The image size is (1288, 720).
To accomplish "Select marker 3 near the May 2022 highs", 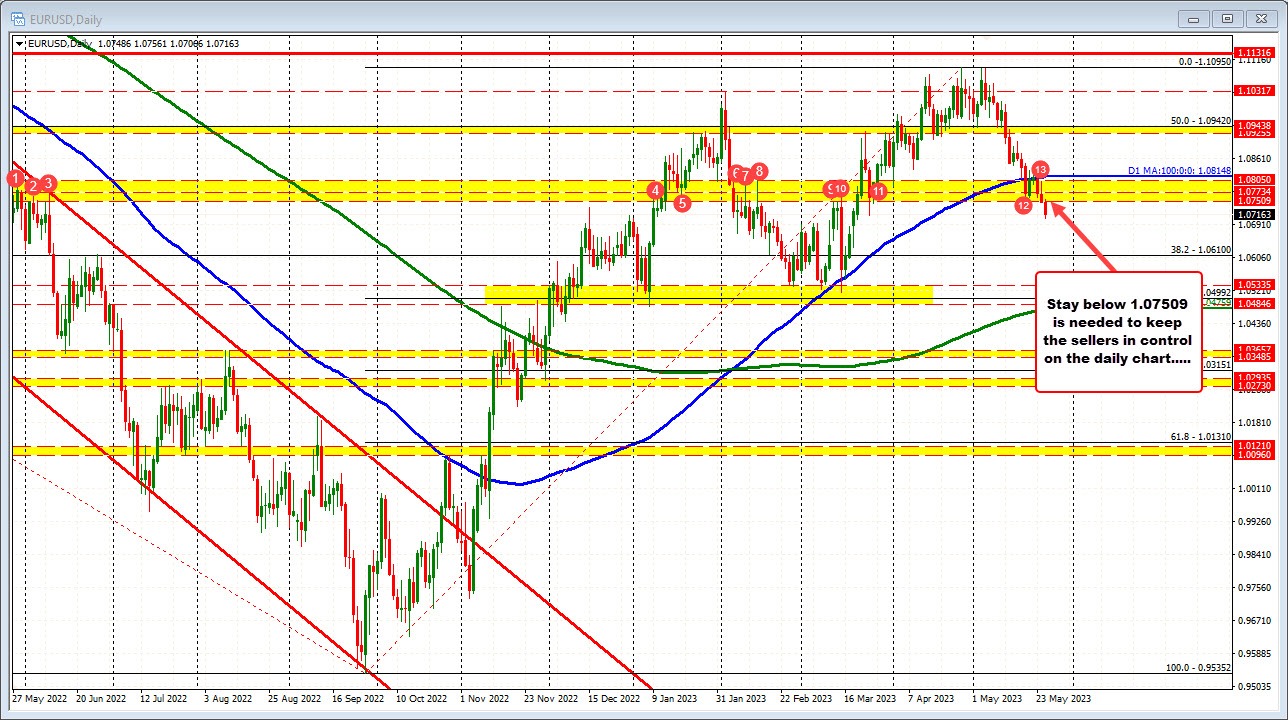I will 46,184.
